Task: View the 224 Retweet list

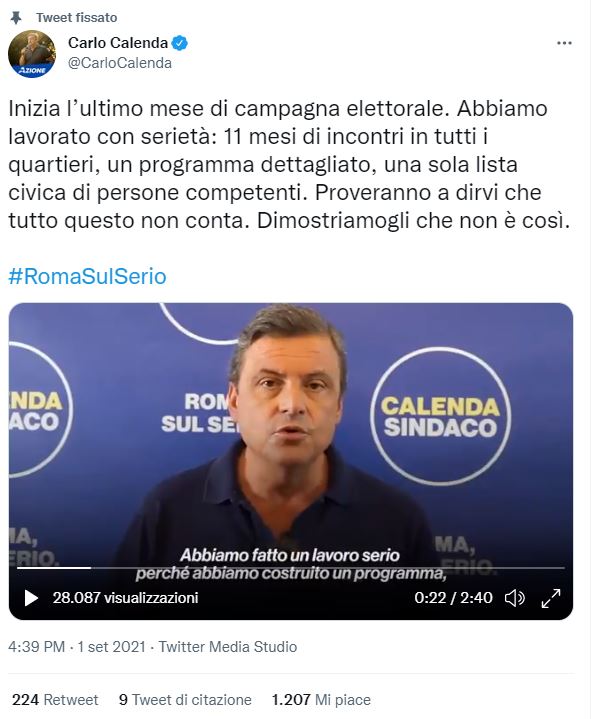Action: pyautogui.click(x=55, y=700)
